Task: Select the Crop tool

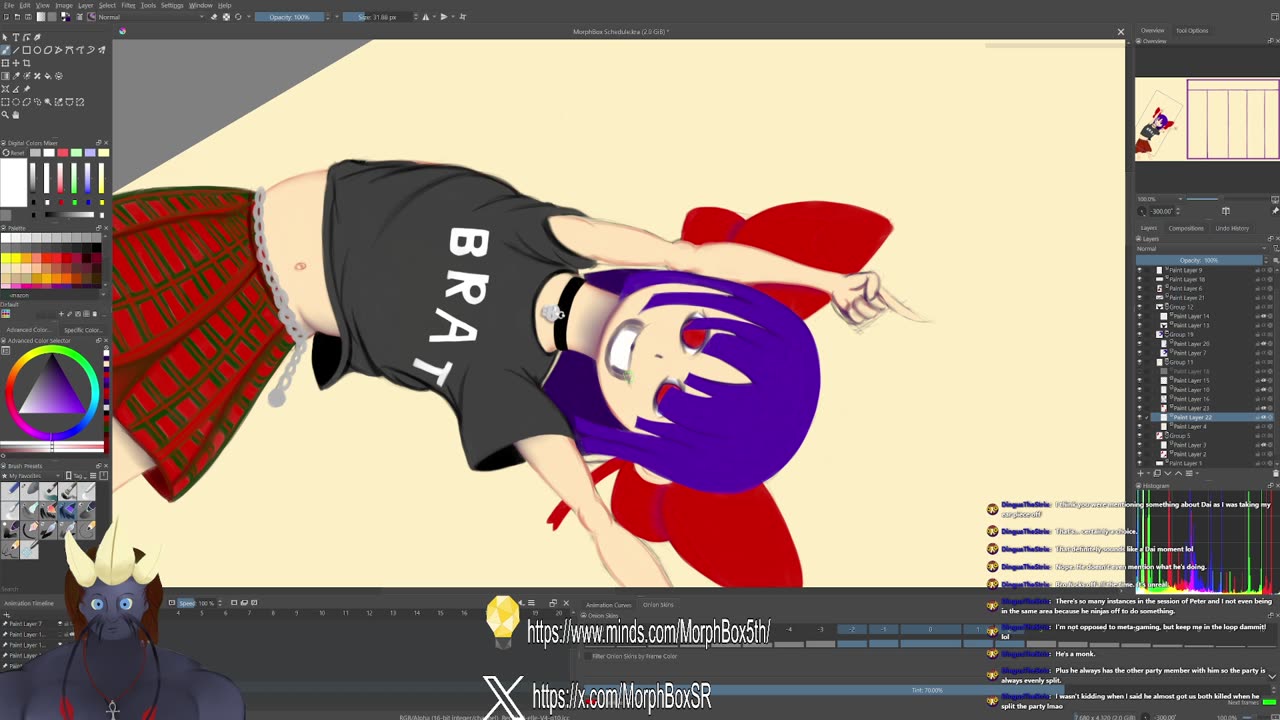Action: click(27, 63)
